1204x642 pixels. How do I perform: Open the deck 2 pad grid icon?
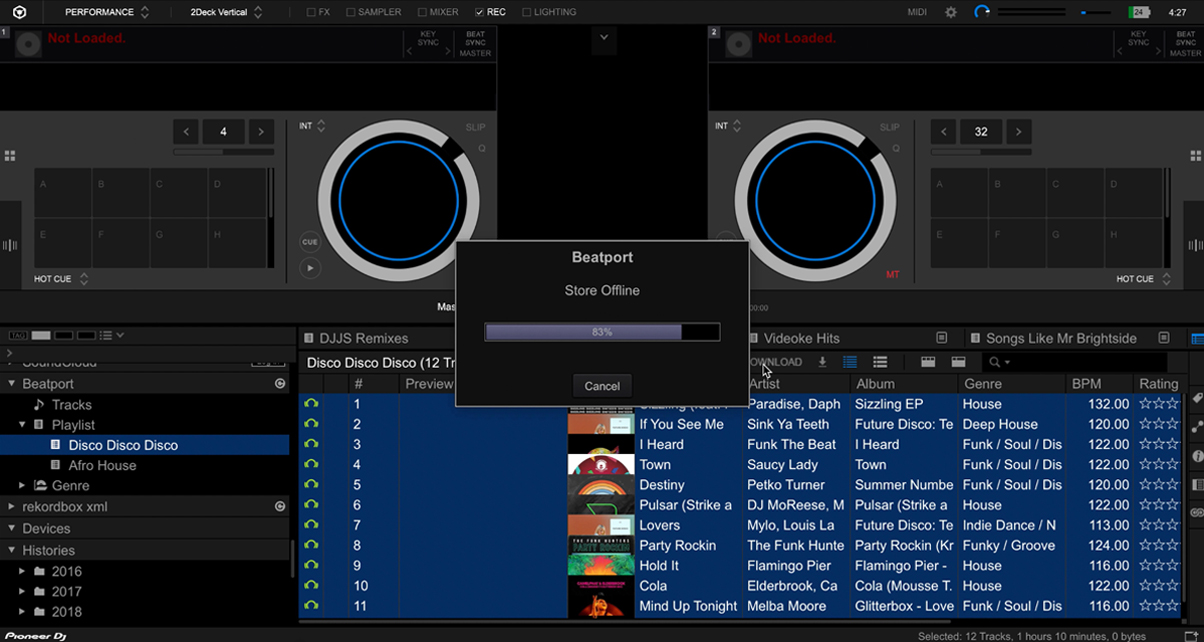pyautogui.click(x=1196, y=156)
